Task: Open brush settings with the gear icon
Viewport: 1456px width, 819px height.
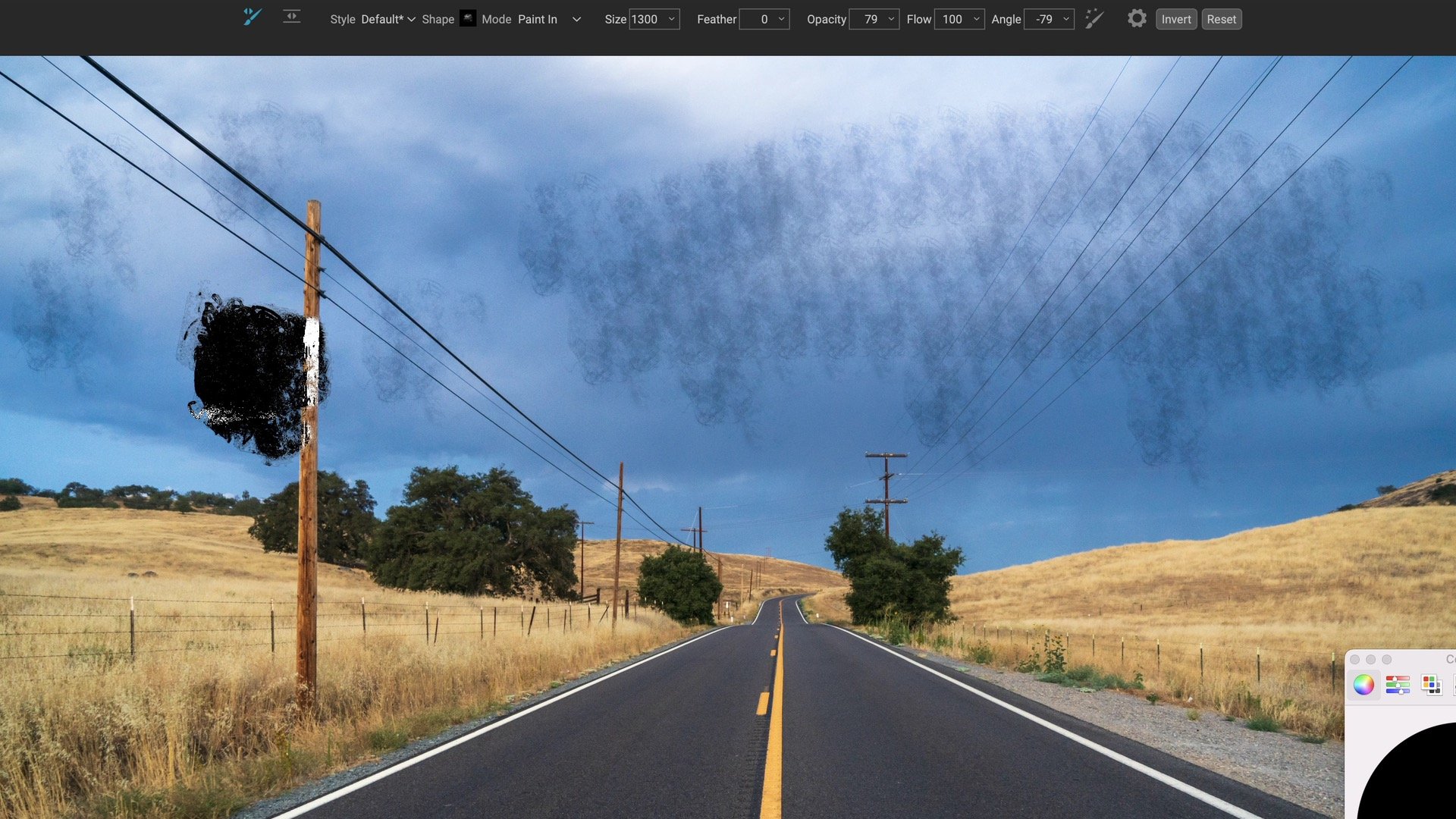Action: click(x=1136, y=18)
